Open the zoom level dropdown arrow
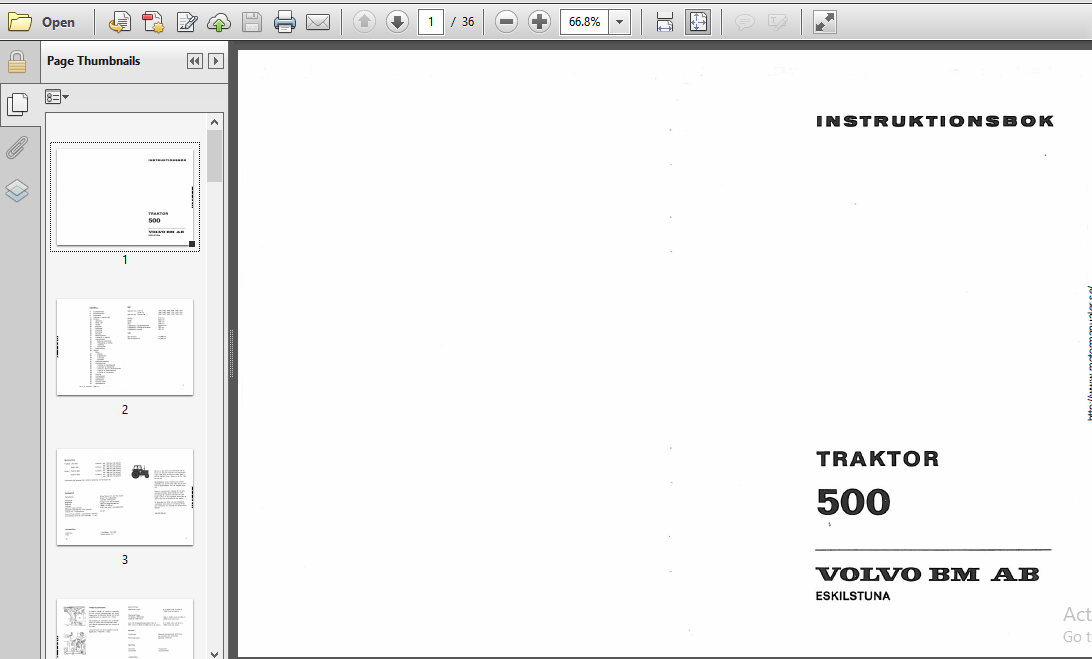 point(619,22)
